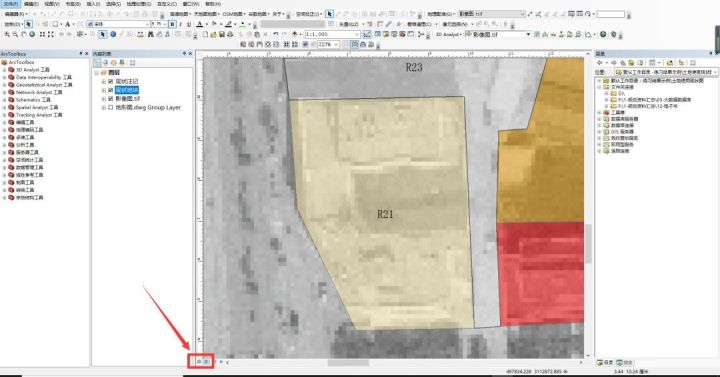Select the Zoom Out tool
The image size is (720, 377).
15,34
